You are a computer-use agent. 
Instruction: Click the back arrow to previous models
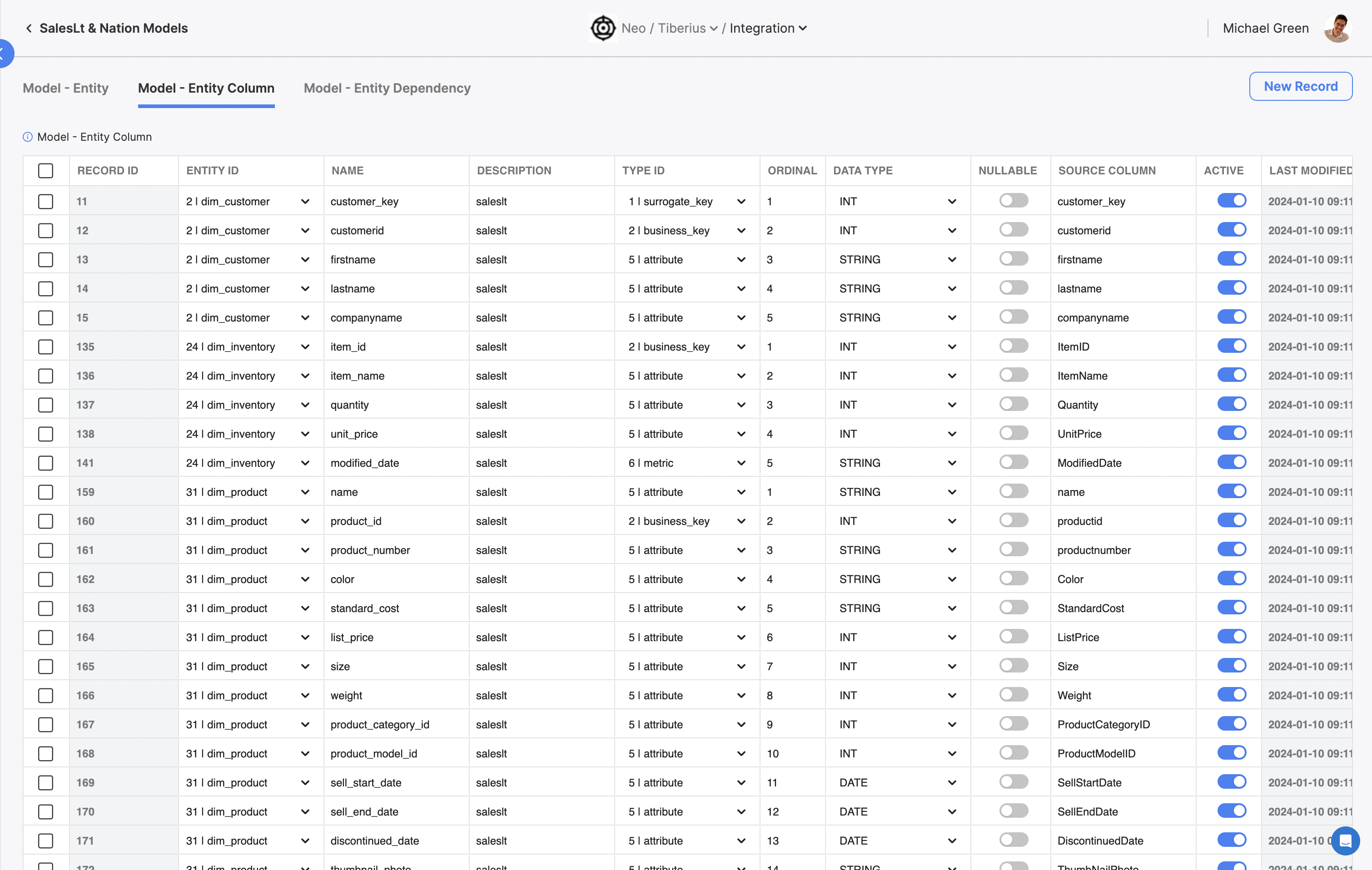tap(27, 27)
